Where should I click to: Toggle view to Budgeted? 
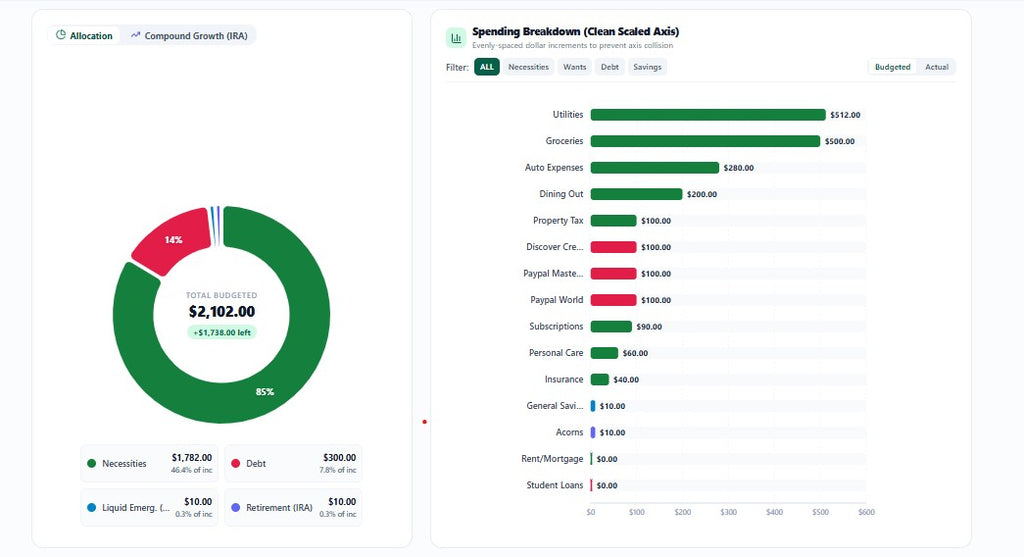892,67
